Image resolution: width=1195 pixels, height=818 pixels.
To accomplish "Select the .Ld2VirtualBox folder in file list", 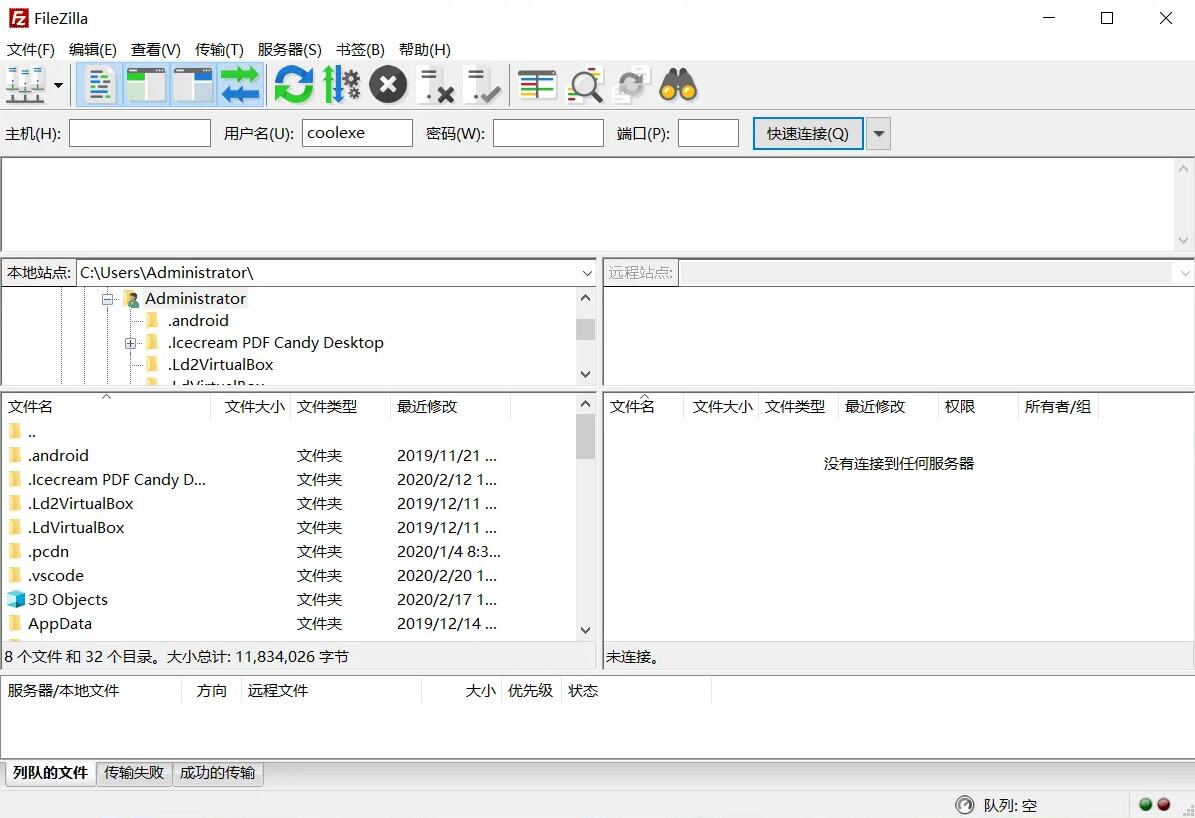I will [x=290, y=504].
